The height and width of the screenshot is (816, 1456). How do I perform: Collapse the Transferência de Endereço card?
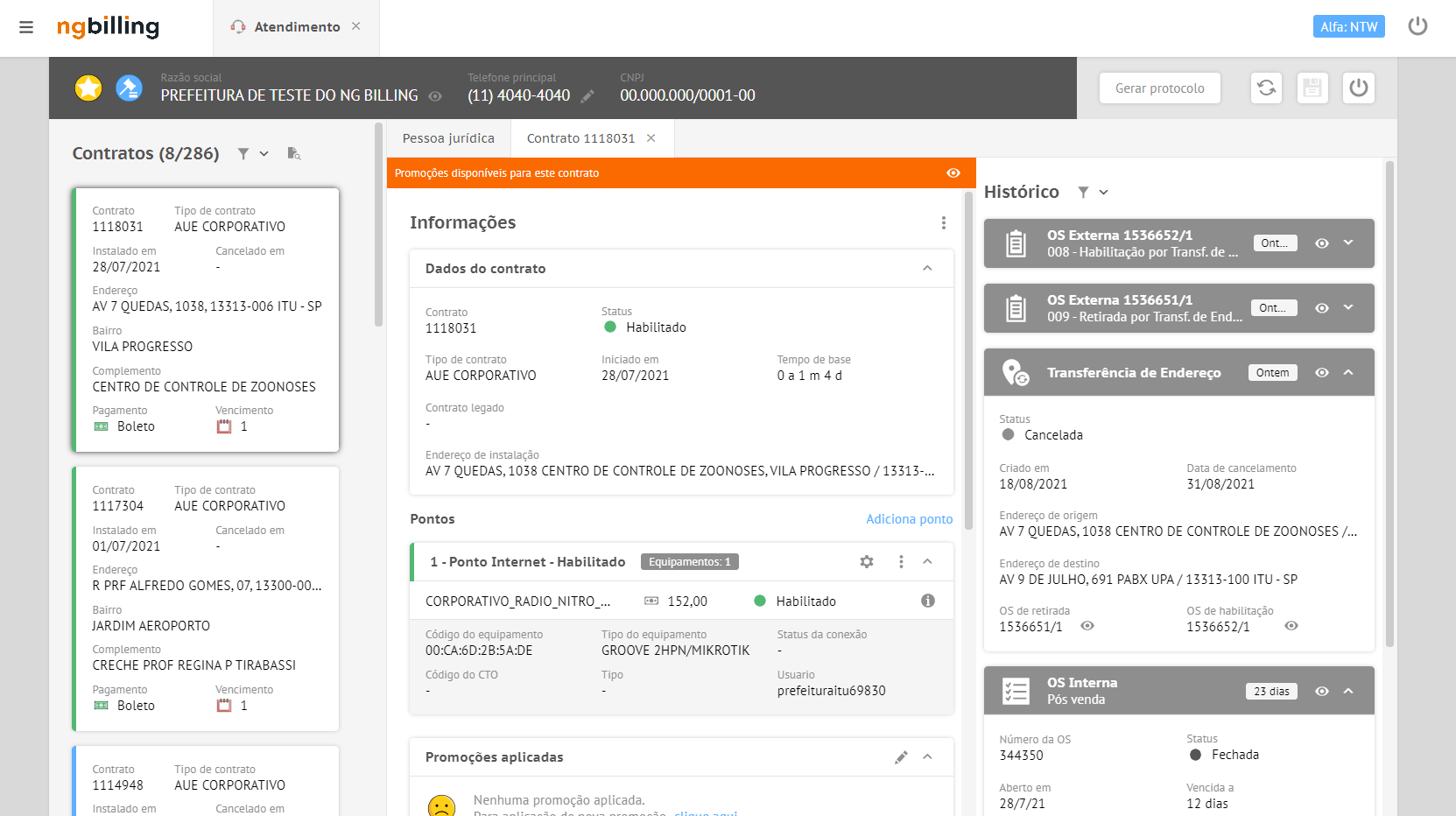[x=1348, y=372]
